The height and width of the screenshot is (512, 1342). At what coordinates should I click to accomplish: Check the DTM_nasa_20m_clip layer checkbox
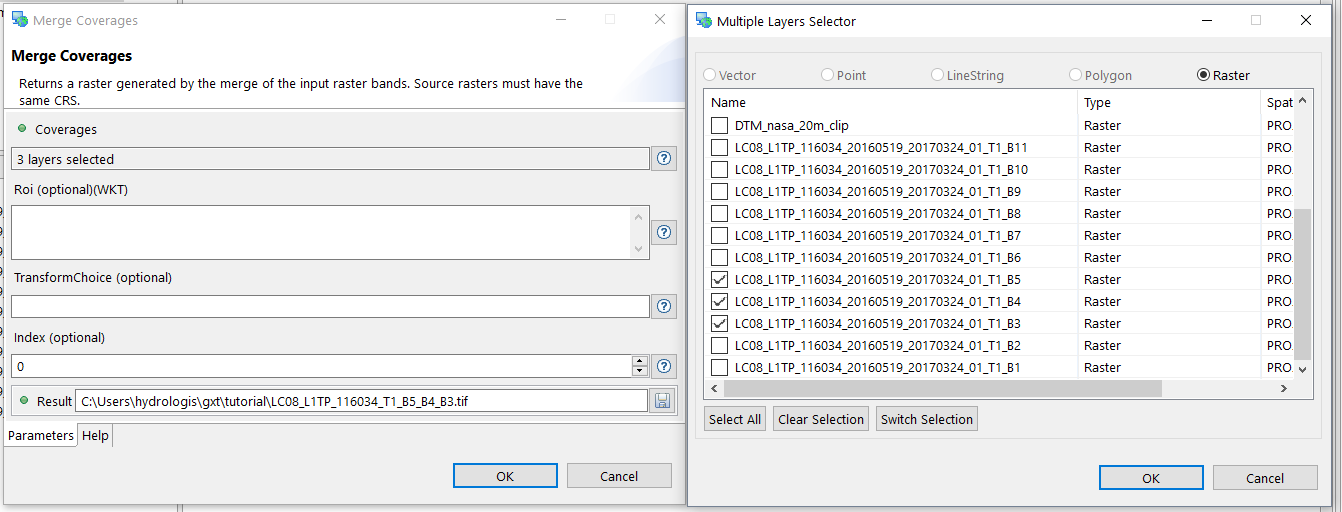pos(719,126)
